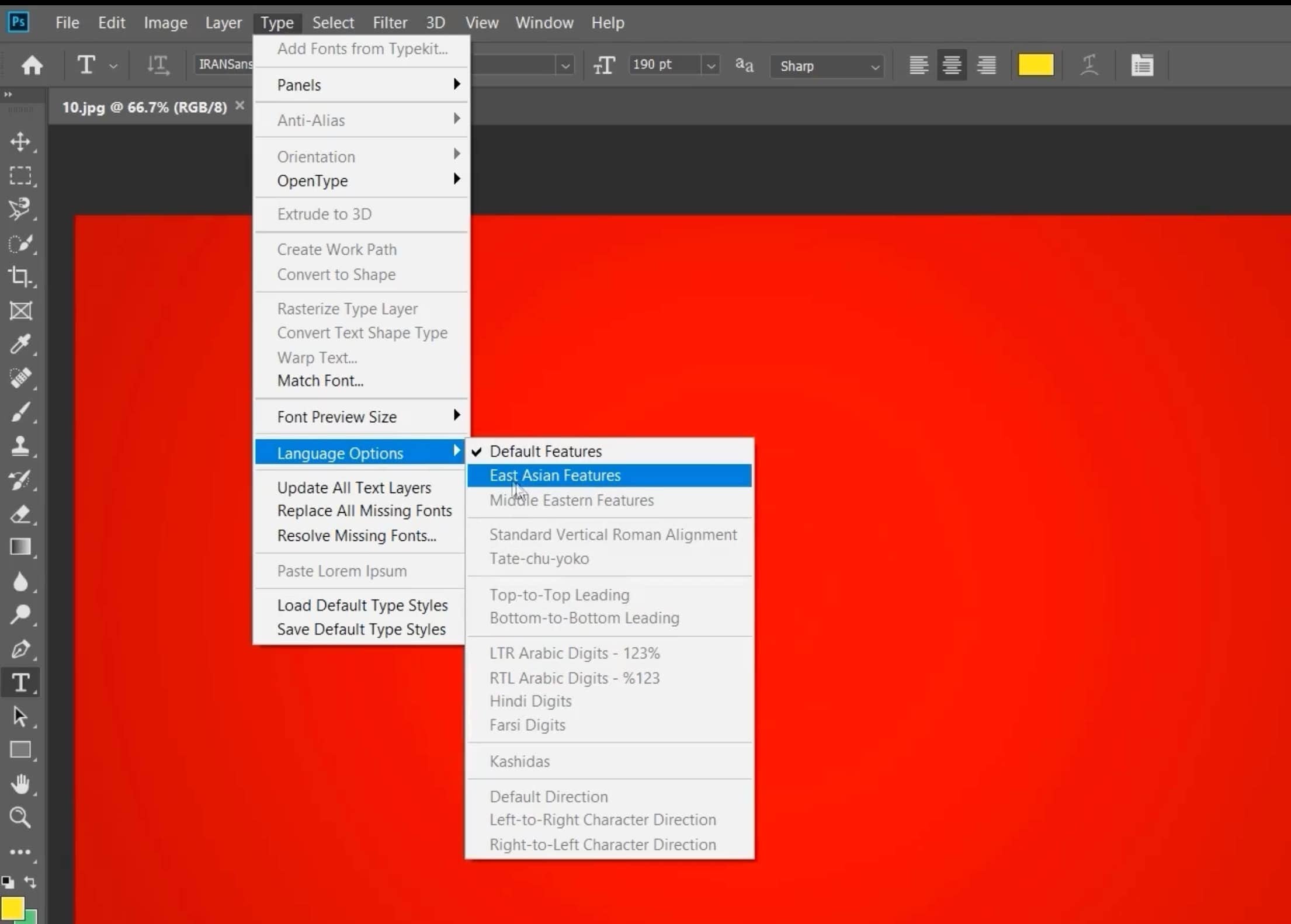
Task: Open the Sharp anti-aliasing dropdown
Action: [x=828, y=66]
